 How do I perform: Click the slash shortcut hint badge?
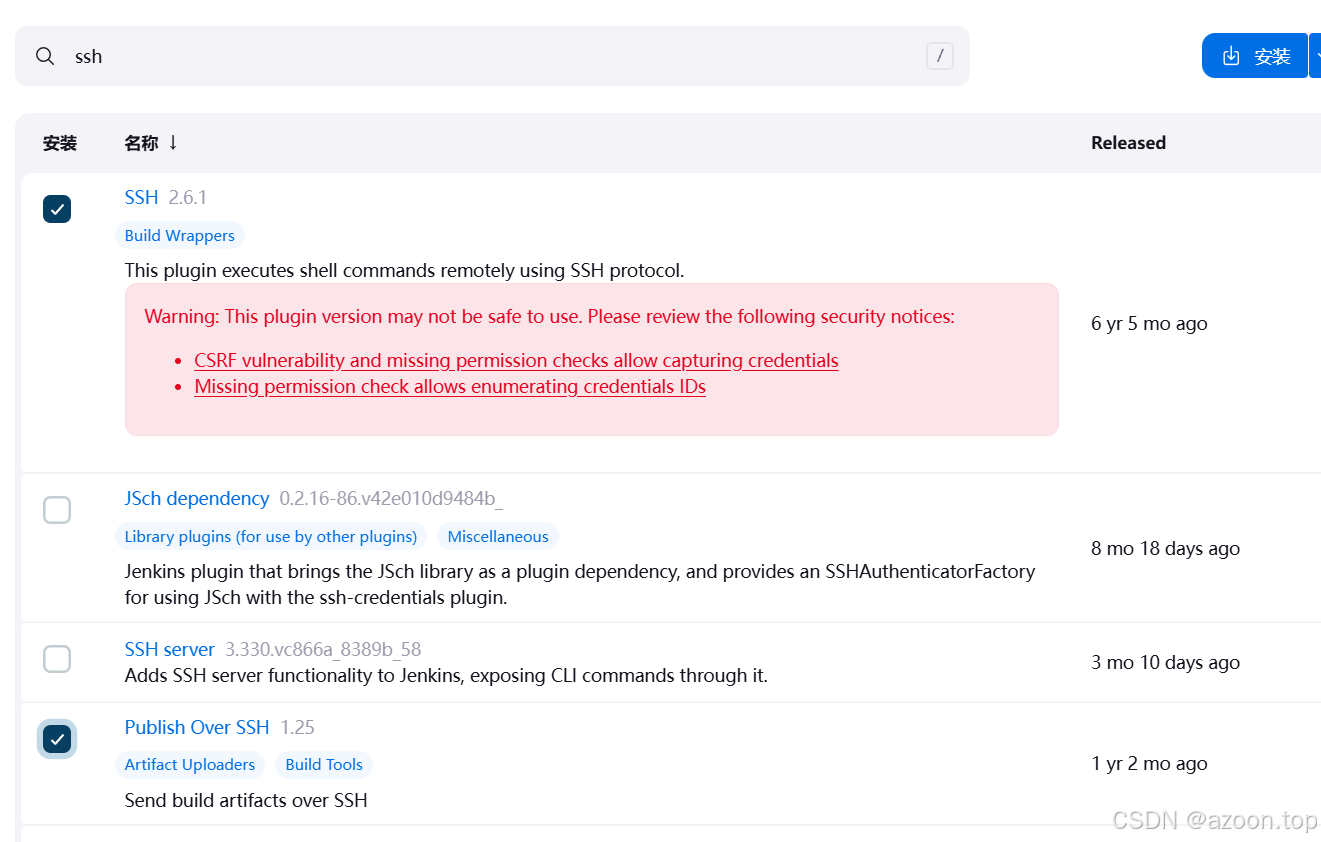click(x=940, y=56)
